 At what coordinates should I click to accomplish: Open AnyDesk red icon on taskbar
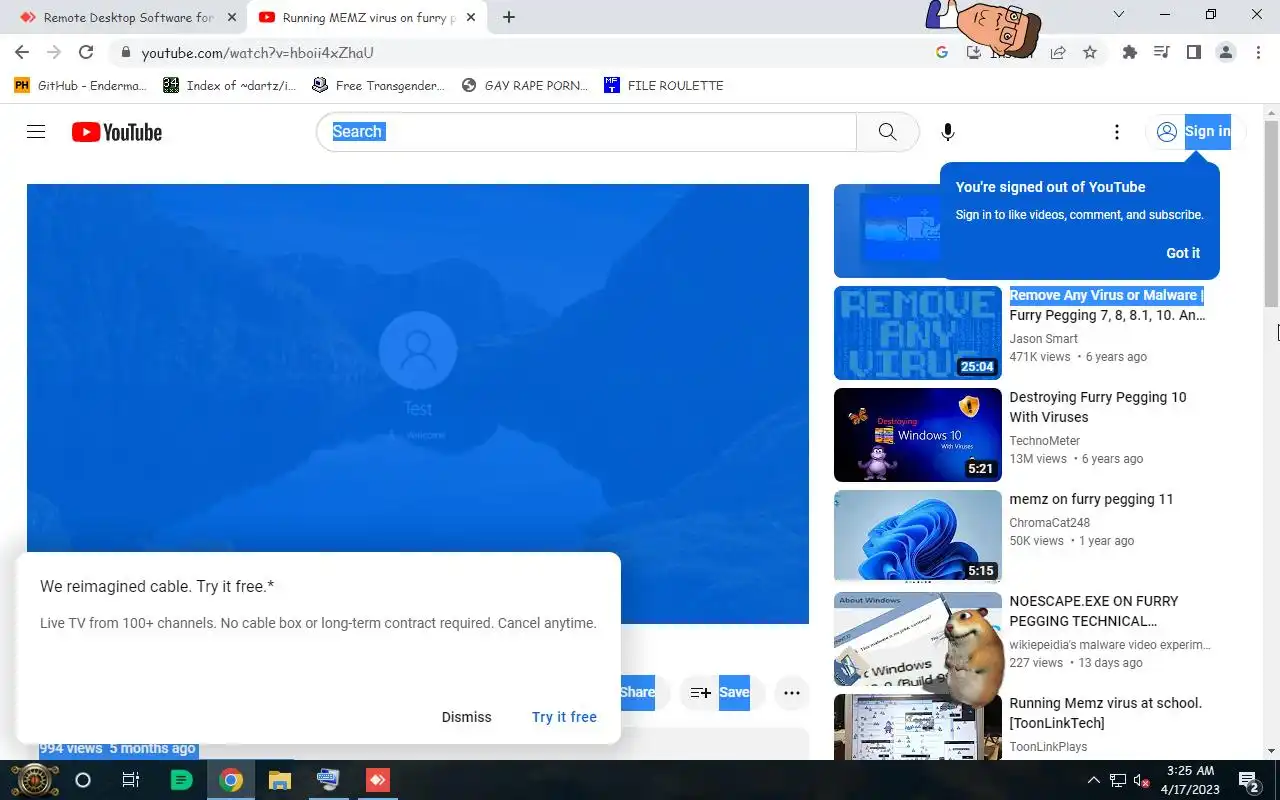pos(377,780)
